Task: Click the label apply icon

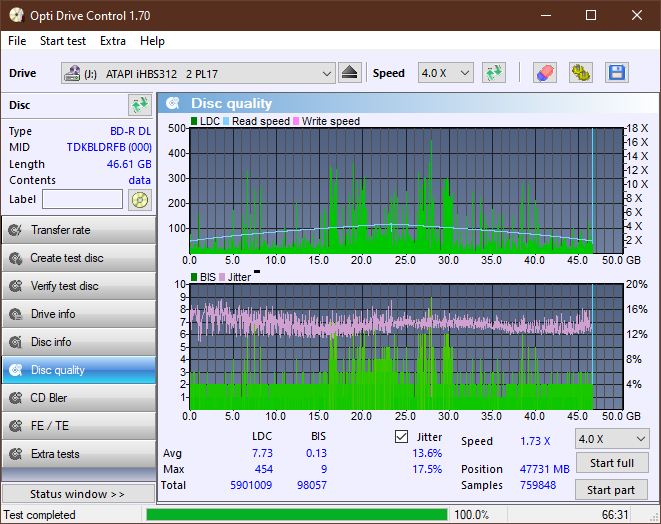Action: (x=139, y=199)
